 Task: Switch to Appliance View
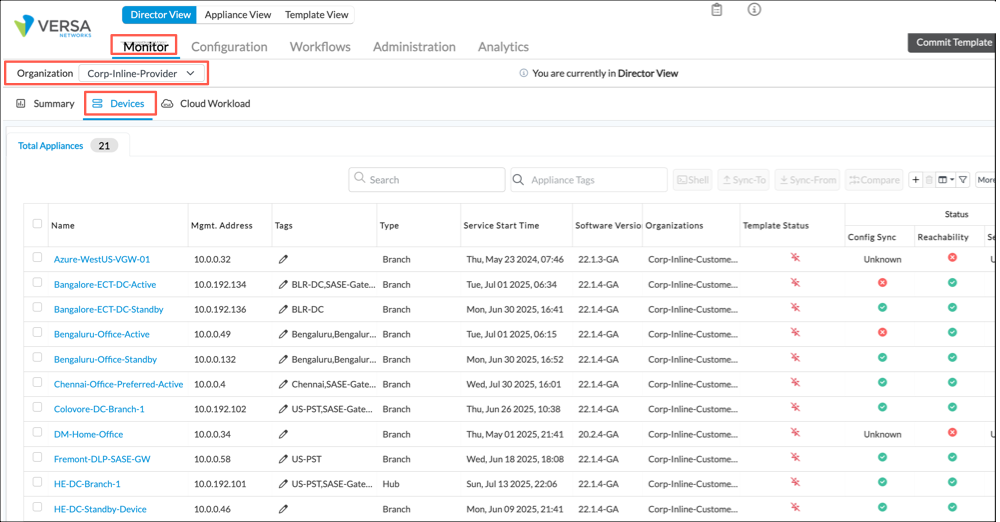coord(238,15)
